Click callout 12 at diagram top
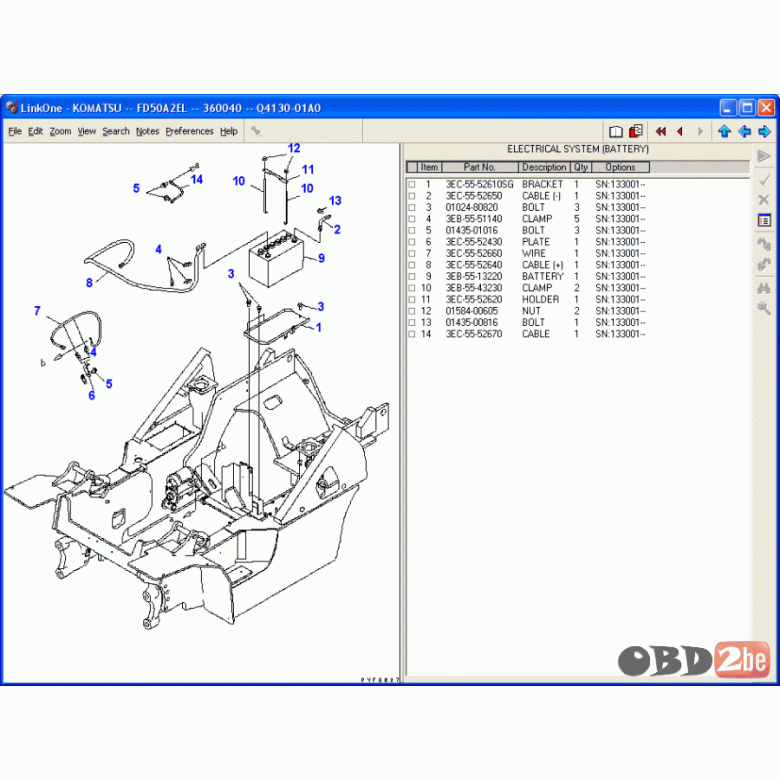Viewport: 780px width, 780px height. tap(294, 148)
